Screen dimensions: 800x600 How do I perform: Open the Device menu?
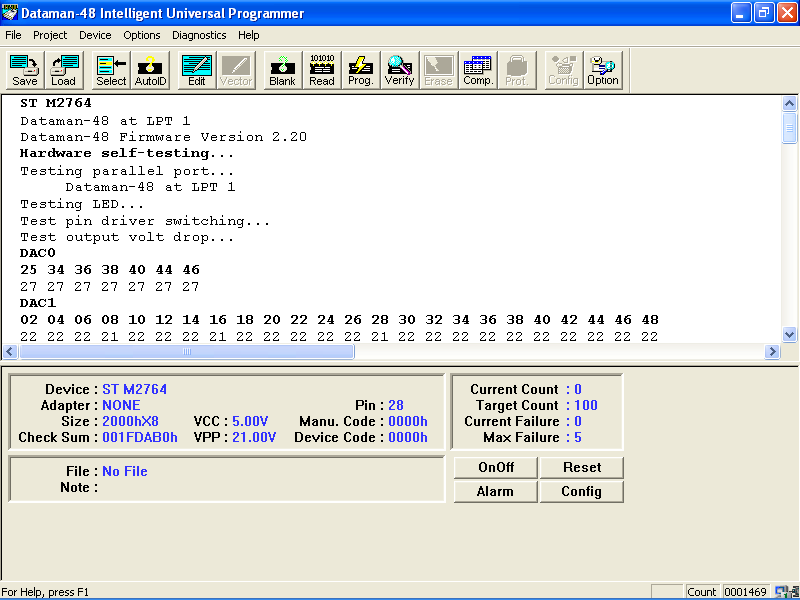(95, 35)
